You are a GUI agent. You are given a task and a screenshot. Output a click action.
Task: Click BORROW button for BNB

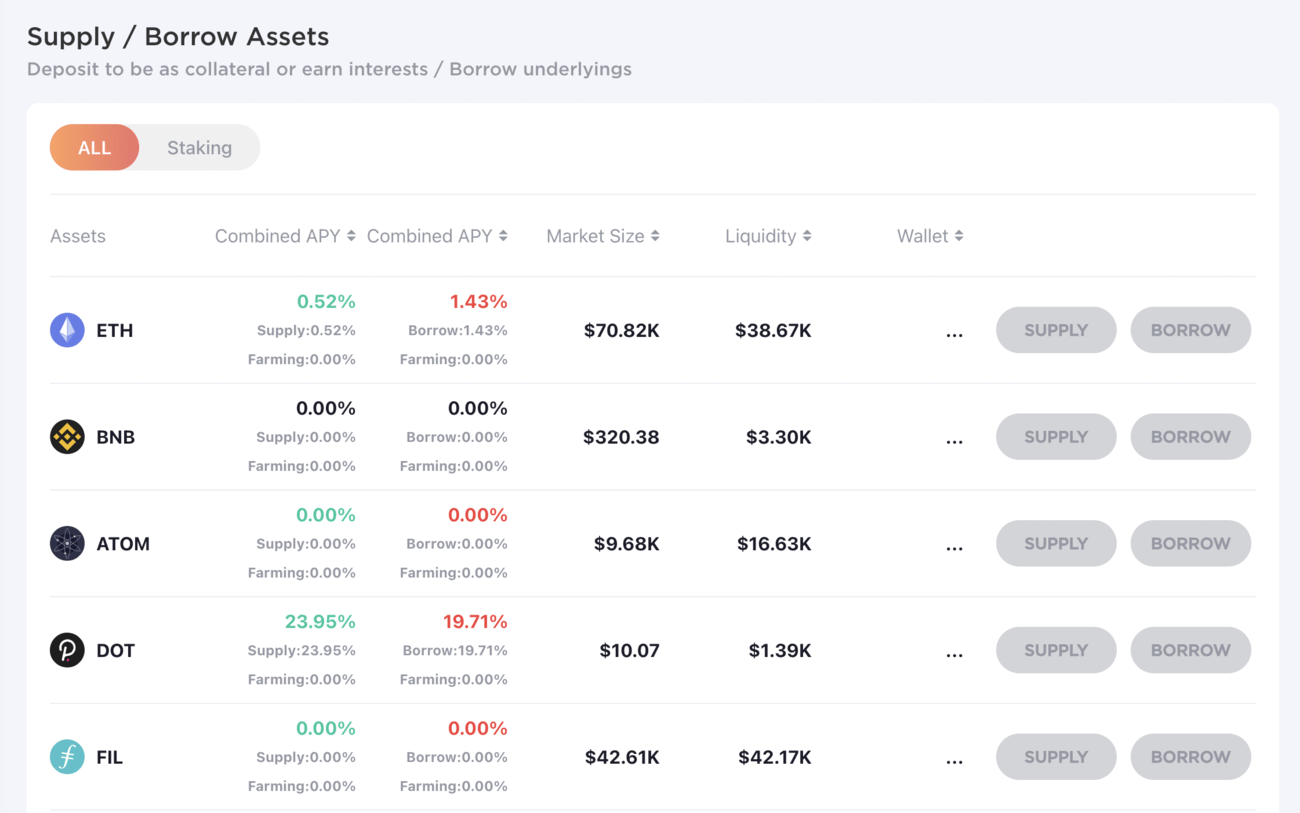(1190, 437)
